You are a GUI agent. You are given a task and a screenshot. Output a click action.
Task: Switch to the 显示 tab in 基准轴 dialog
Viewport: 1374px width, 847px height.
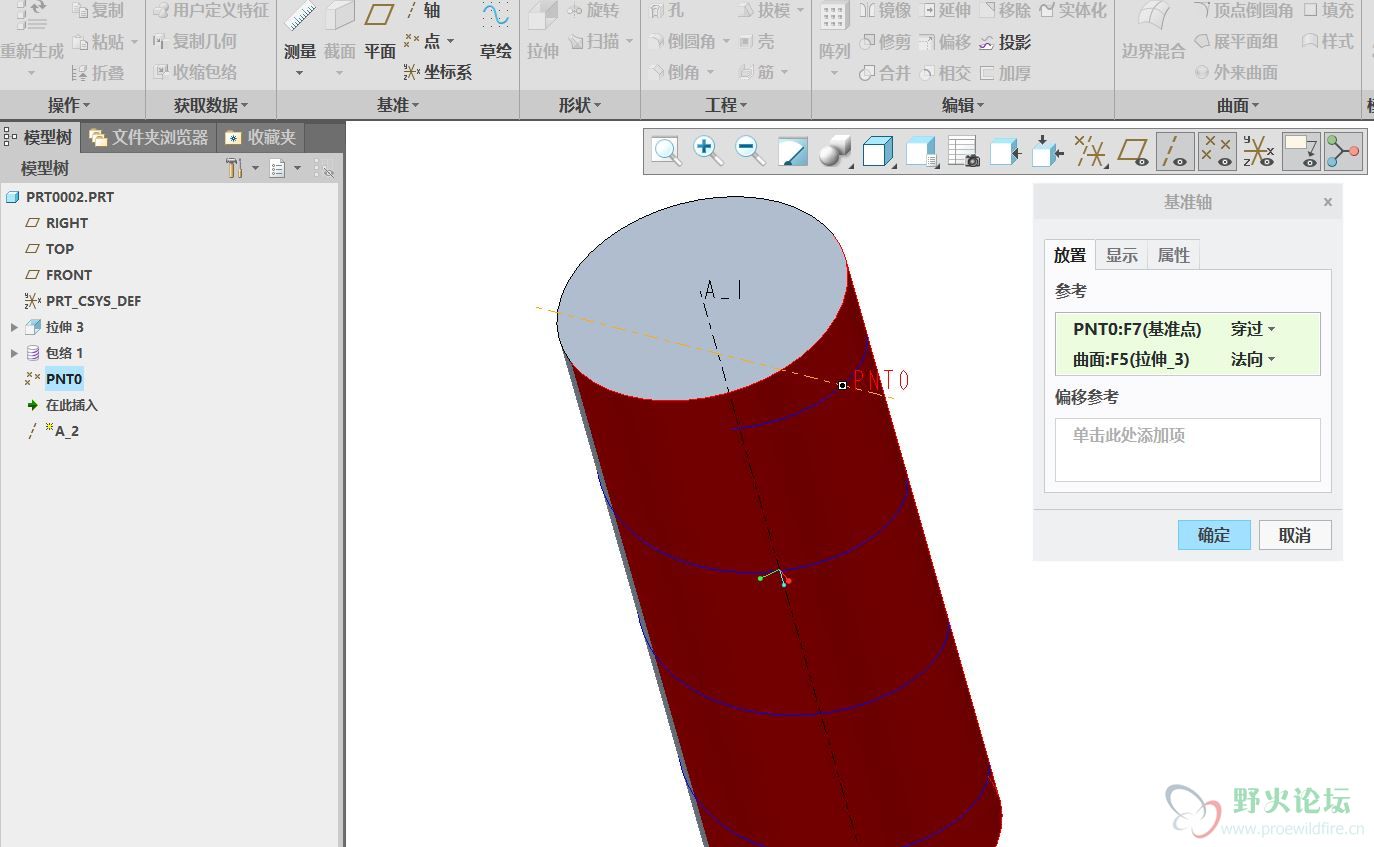coord(1121,255)
